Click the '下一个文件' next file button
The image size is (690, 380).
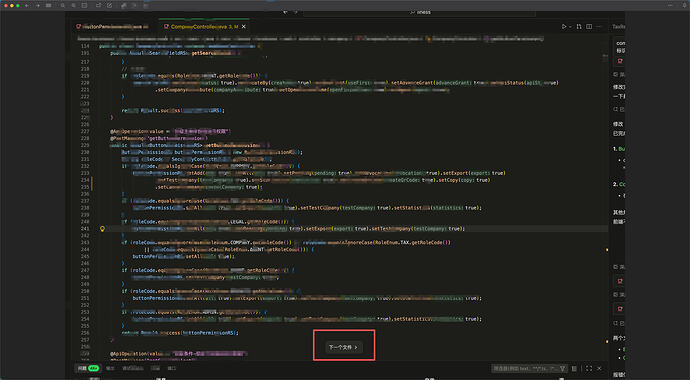[344, 347]
